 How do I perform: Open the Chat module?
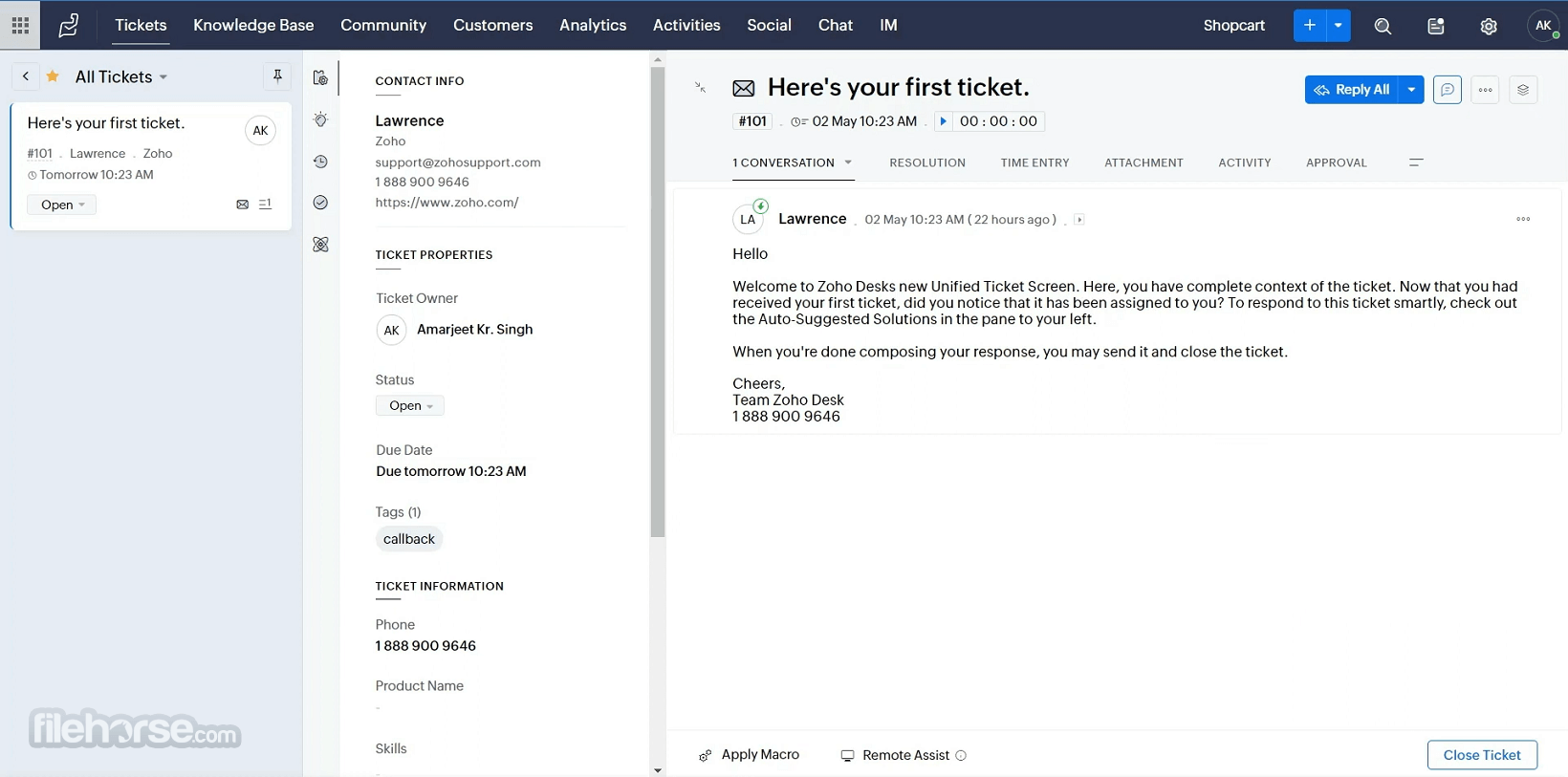point(836,25)
